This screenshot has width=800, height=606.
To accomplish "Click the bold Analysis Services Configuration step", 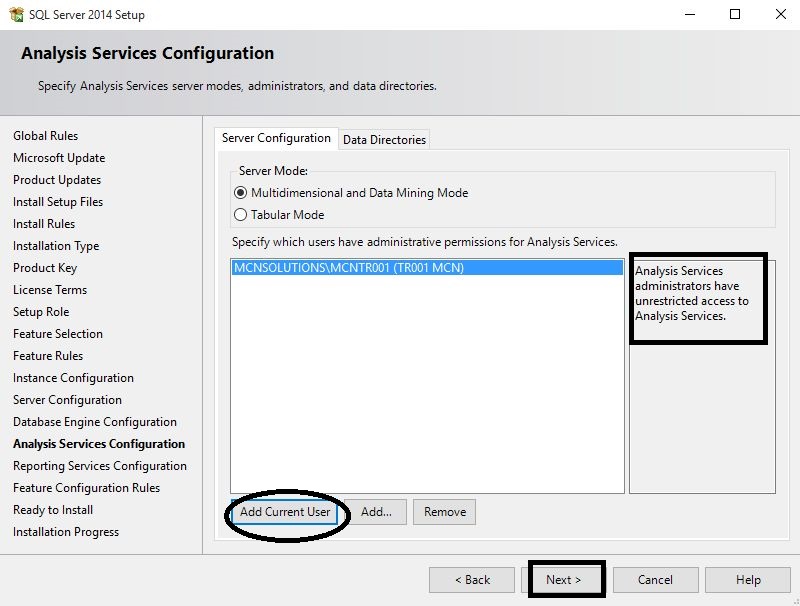I will point(99,444).
